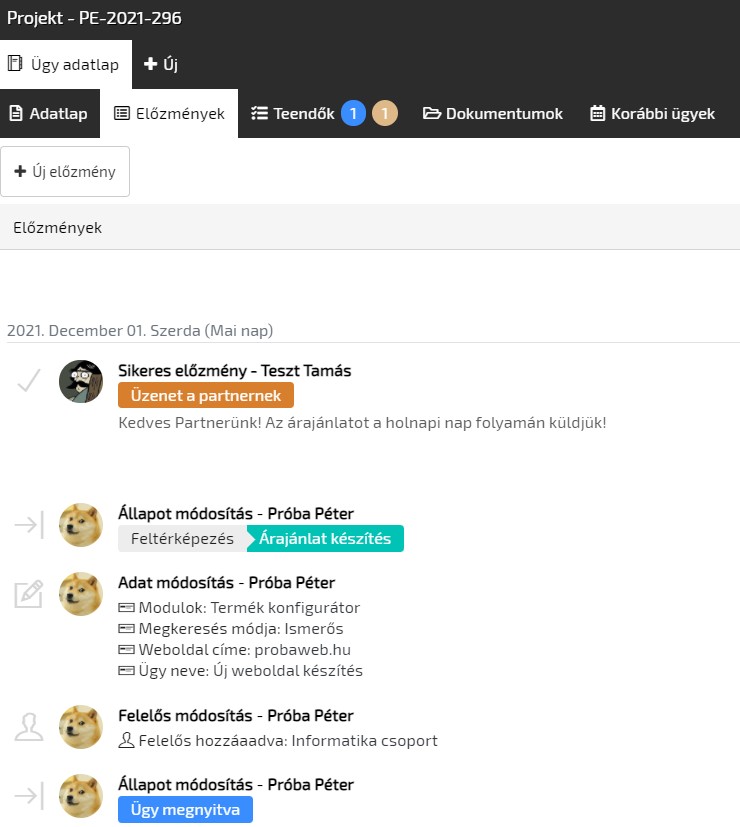Viewport: 740px width, 827px height.
Task: Open the Adatlap tab
Action: (48, 114)
